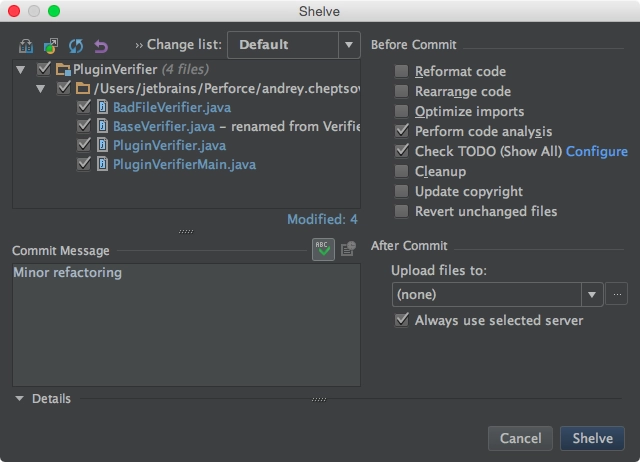Image resolution: width=640 pixels, height=462 pixels.
Task: Click the Configure TODO link
Action: click(597, 151)
